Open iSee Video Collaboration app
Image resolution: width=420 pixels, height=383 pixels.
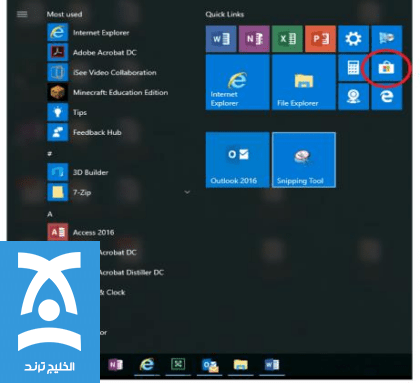click(102, 72)
